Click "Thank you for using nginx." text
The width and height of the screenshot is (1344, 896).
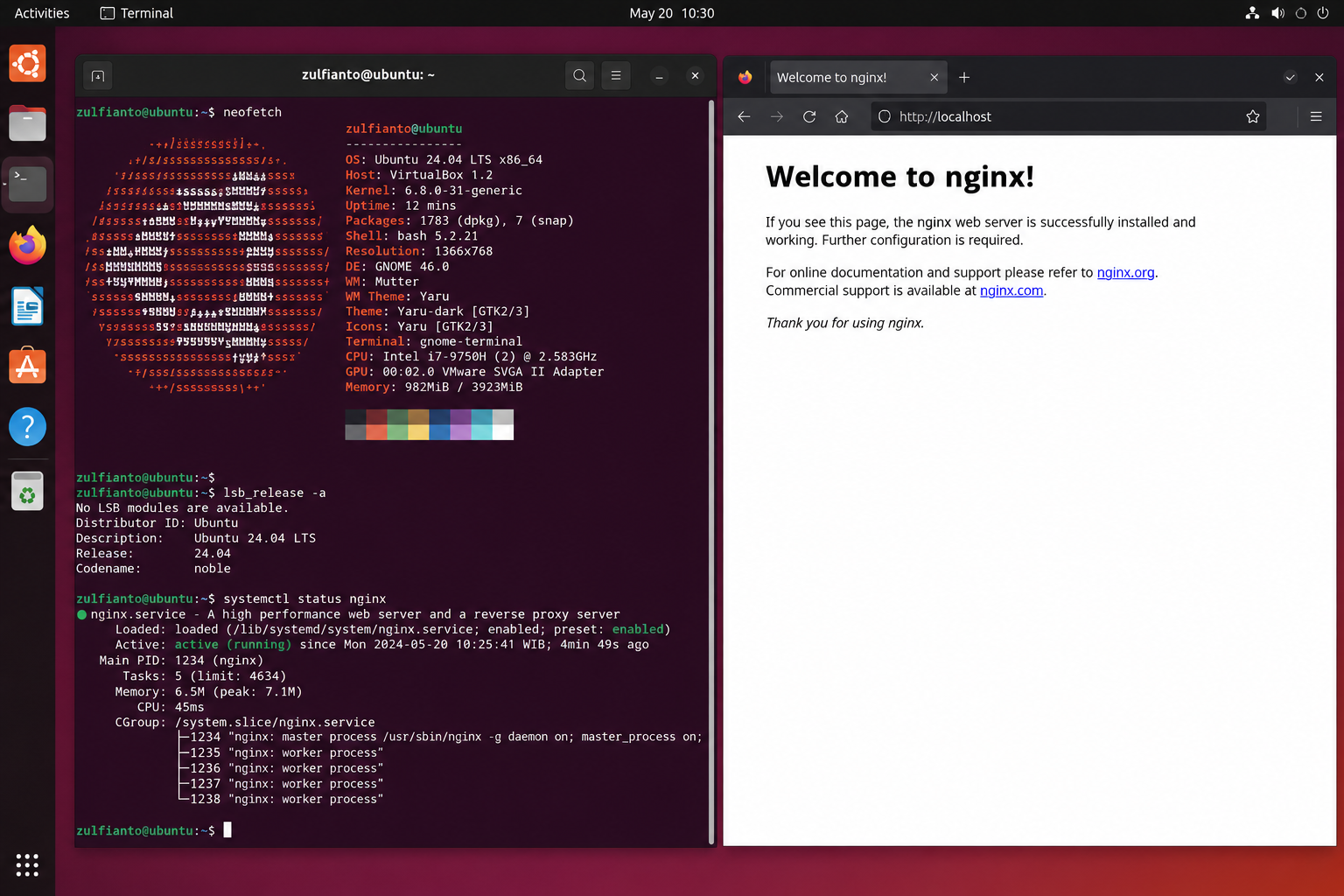(844, 323)
